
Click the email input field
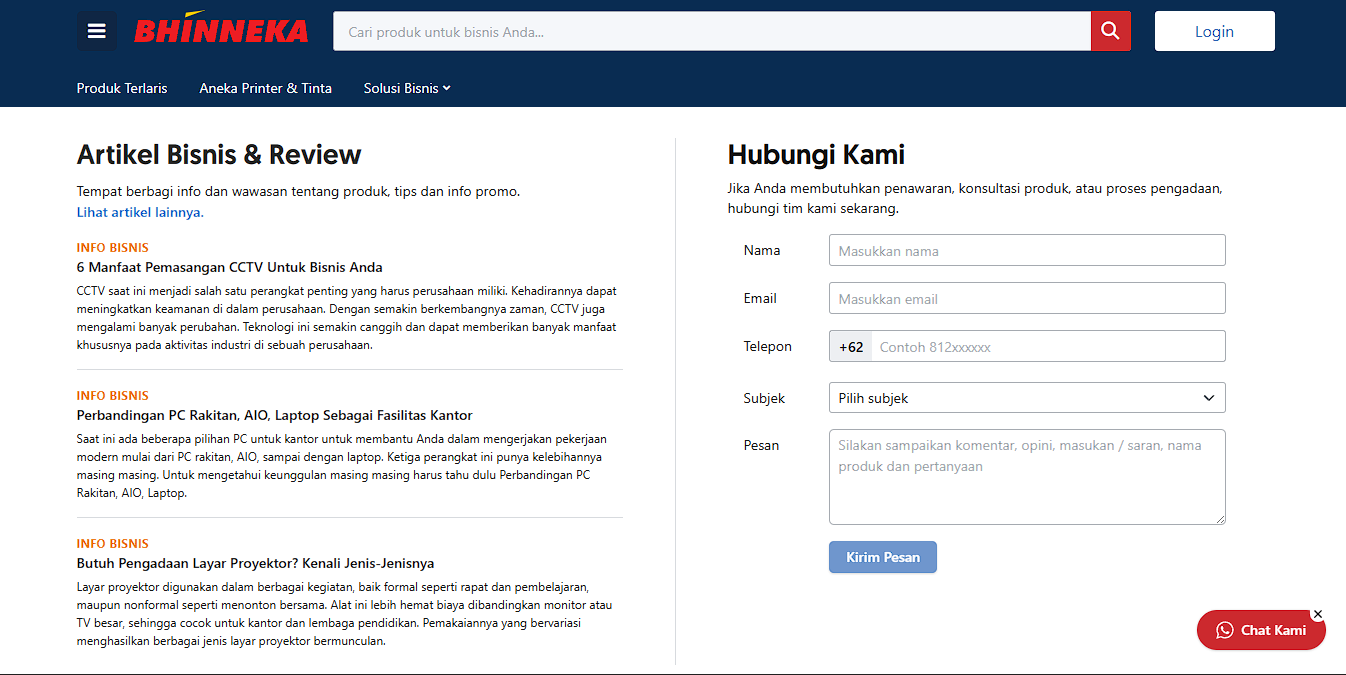1027,298
